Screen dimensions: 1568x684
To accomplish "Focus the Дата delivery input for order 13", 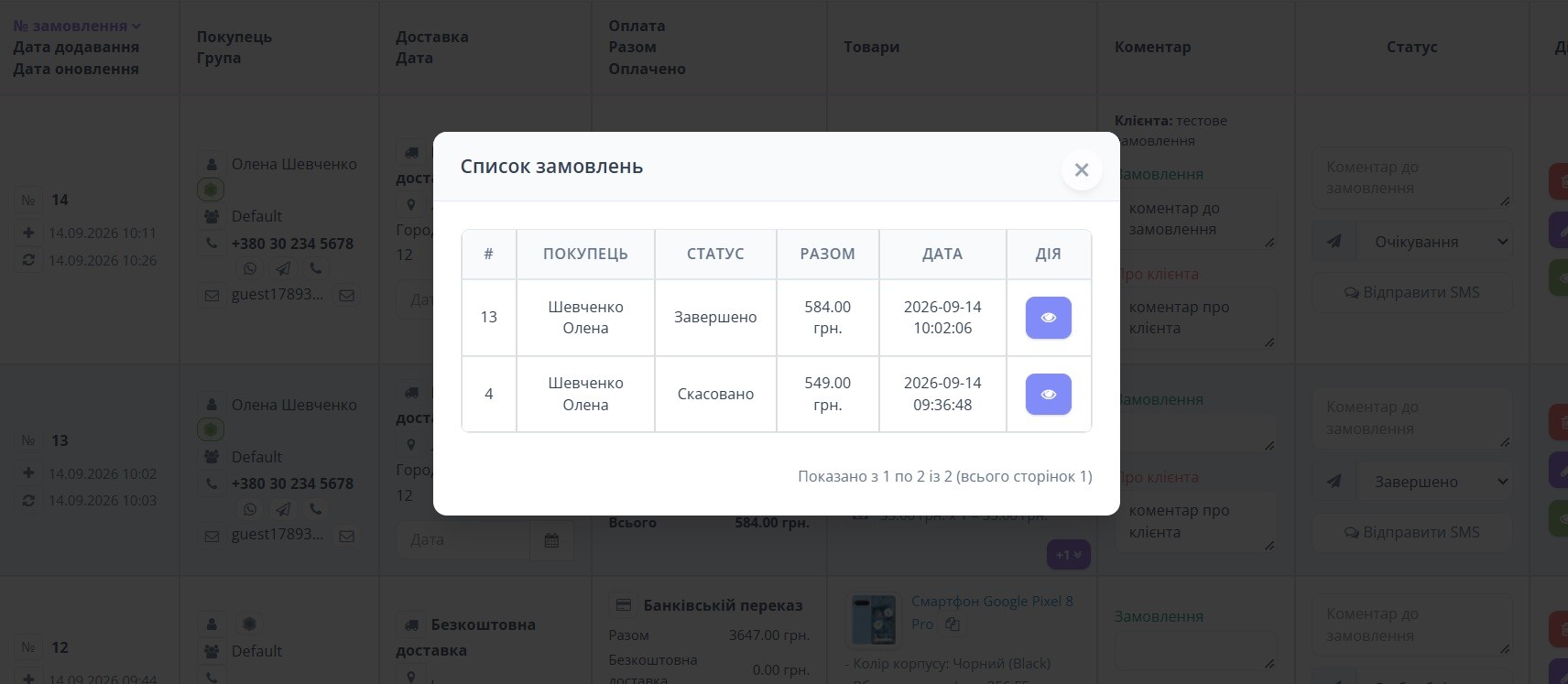I will pos(463,540).
